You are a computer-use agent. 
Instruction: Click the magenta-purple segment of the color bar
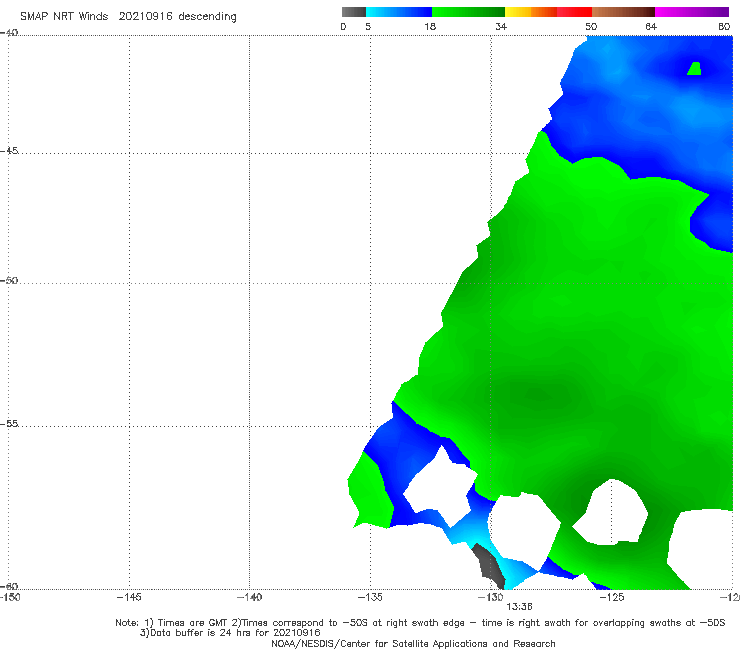tap(692, 12)
